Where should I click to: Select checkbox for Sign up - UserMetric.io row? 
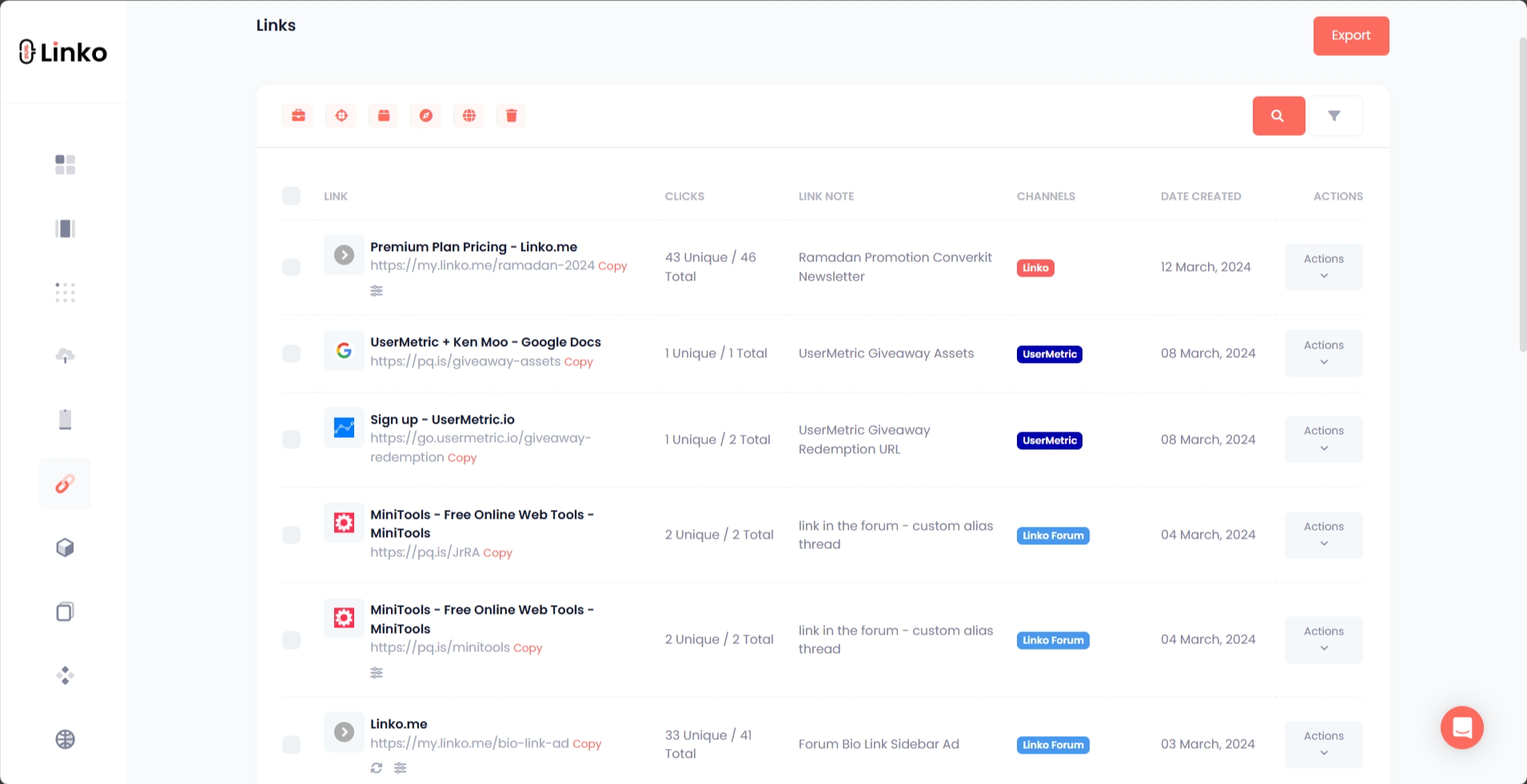click(292, 440)
